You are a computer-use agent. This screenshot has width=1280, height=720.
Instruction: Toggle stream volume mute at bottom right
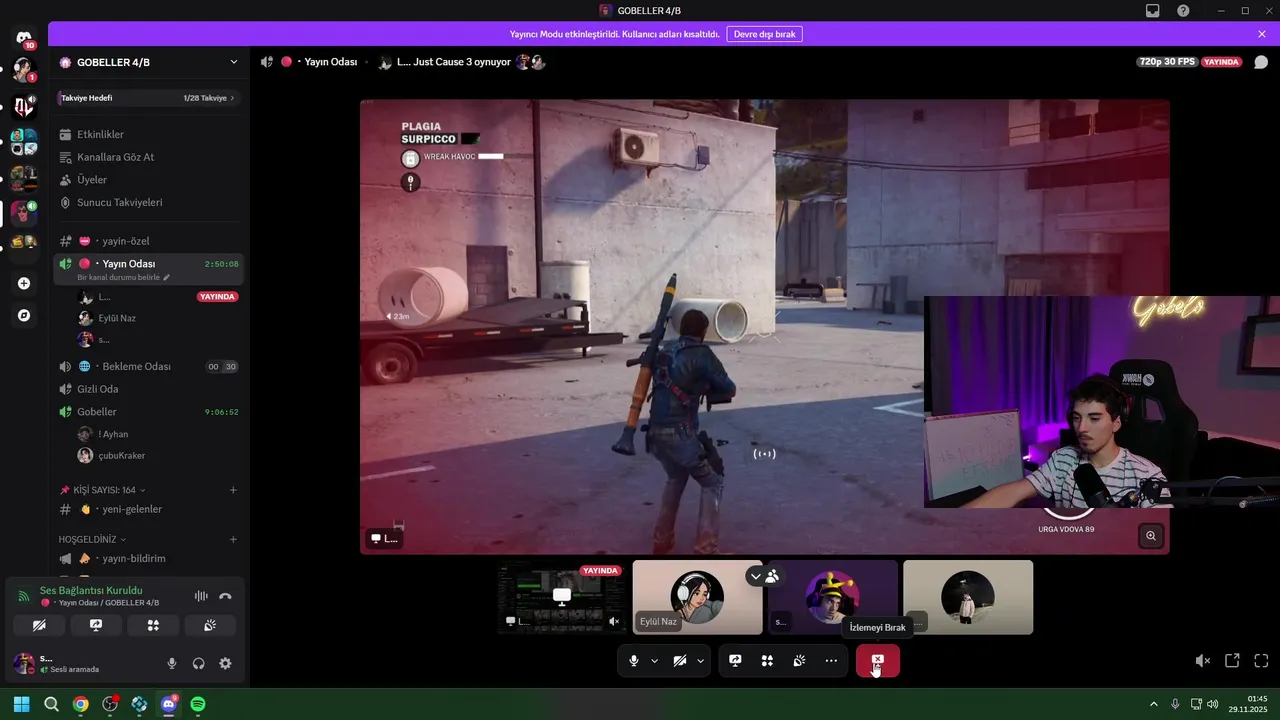pos(1203,661)
